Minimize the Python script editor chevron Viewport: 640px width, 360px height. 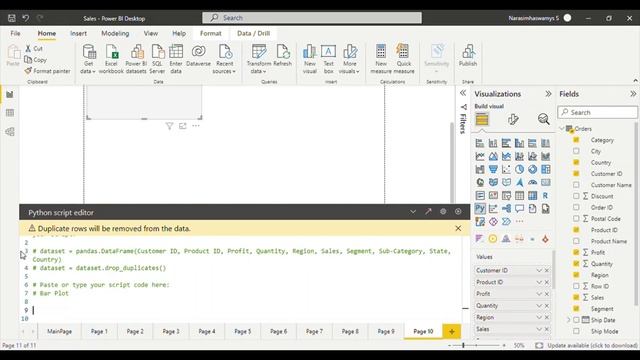[413, 212]
